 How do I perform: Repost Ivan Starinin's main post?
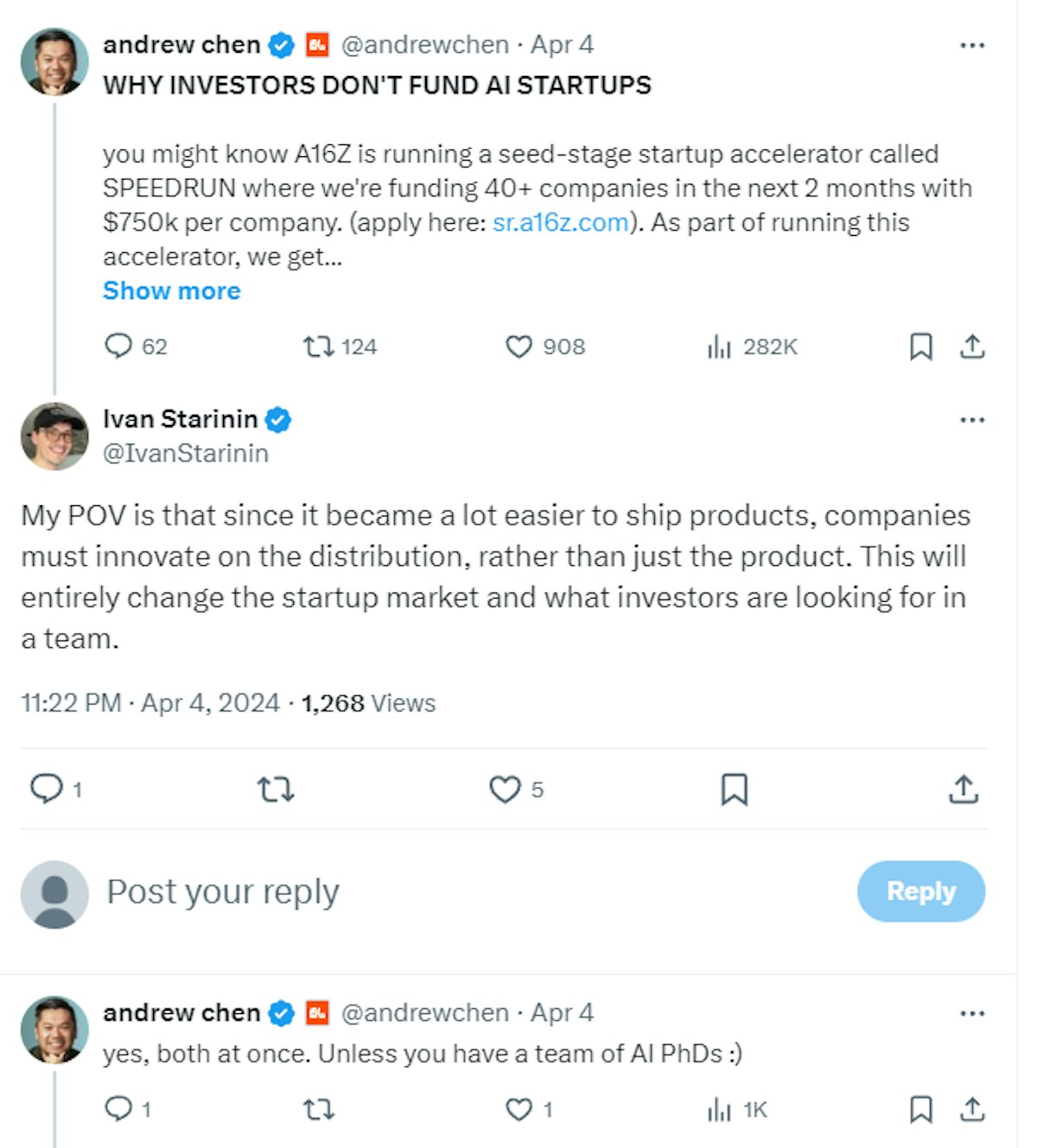coord(276,790)
